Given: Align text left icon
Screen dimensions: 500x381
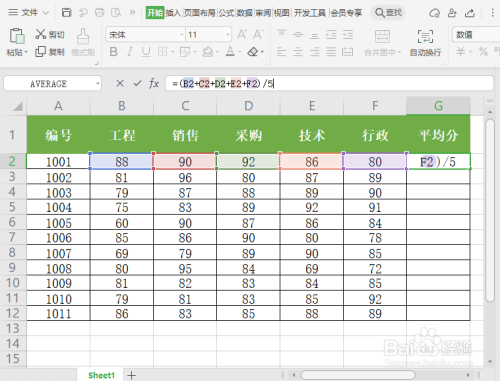Looking at the screenshot, I should click(282, 52).
